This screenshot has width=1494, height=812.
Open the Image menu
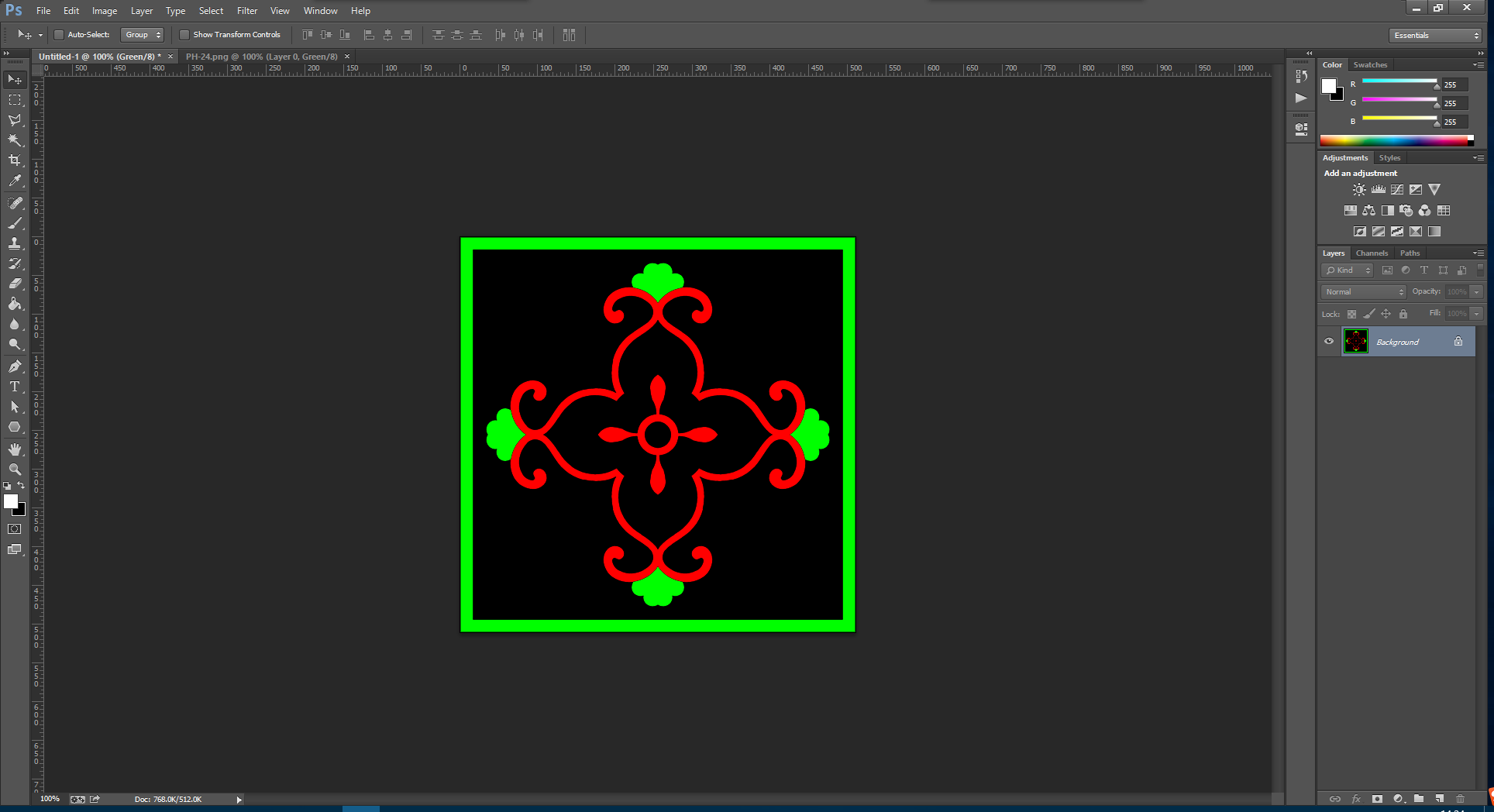coord(105,11)
